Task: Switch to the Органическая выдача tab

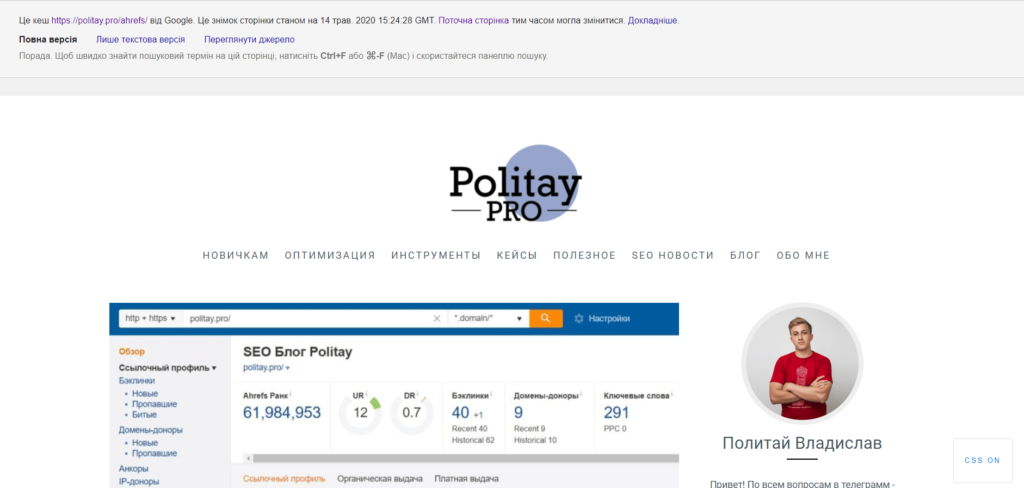Action: (x=379, y=479)
